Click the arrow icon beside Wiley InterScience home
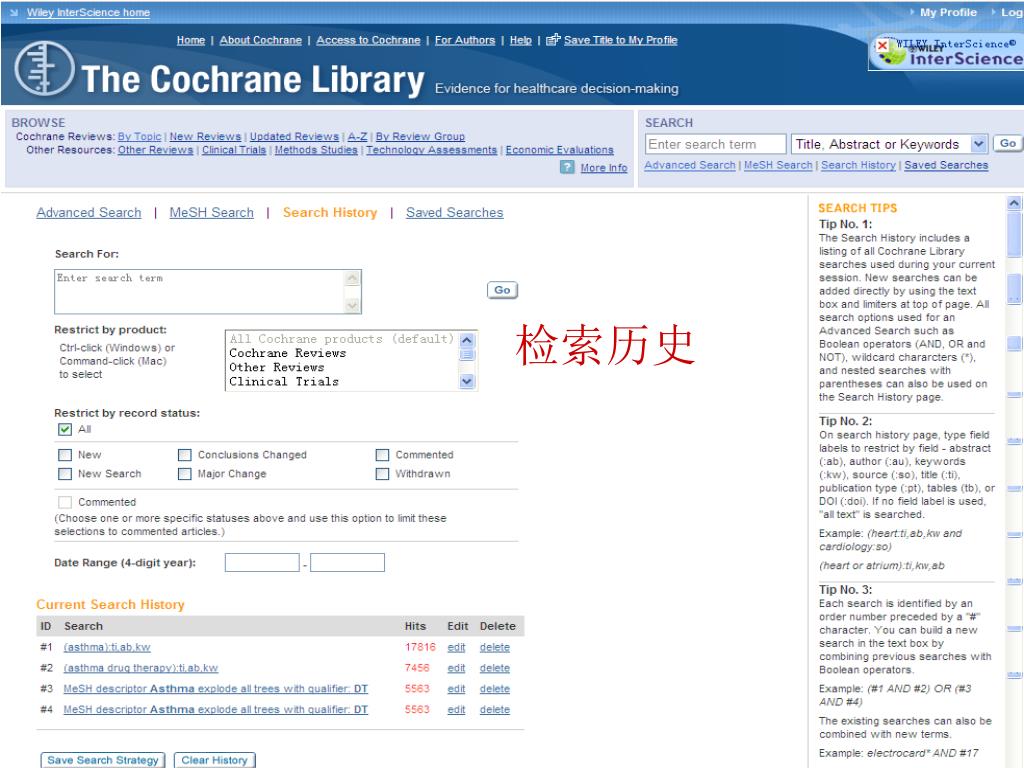This screenshot has width=1024, height=768. coord(14,12)
